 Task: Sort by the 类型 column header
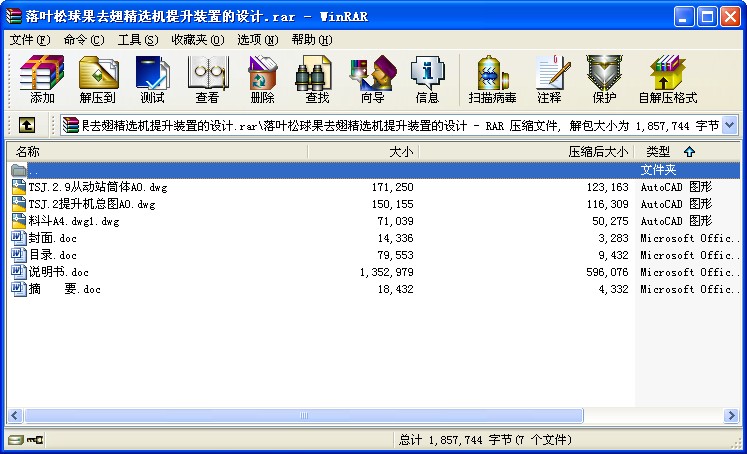pyautogui.click(x=687, y=151)
